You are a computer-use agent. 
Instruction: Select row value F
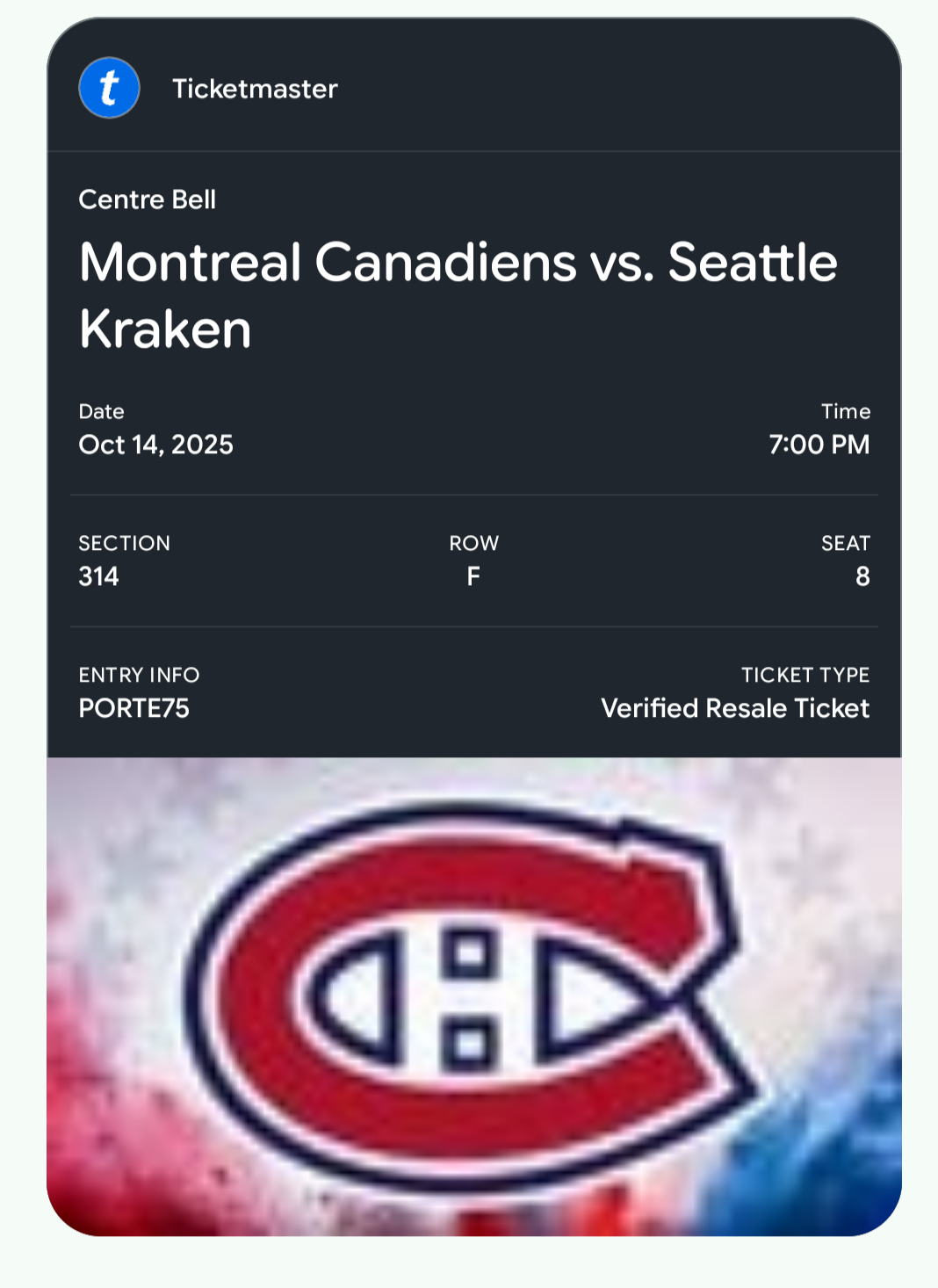click(473, 576)
